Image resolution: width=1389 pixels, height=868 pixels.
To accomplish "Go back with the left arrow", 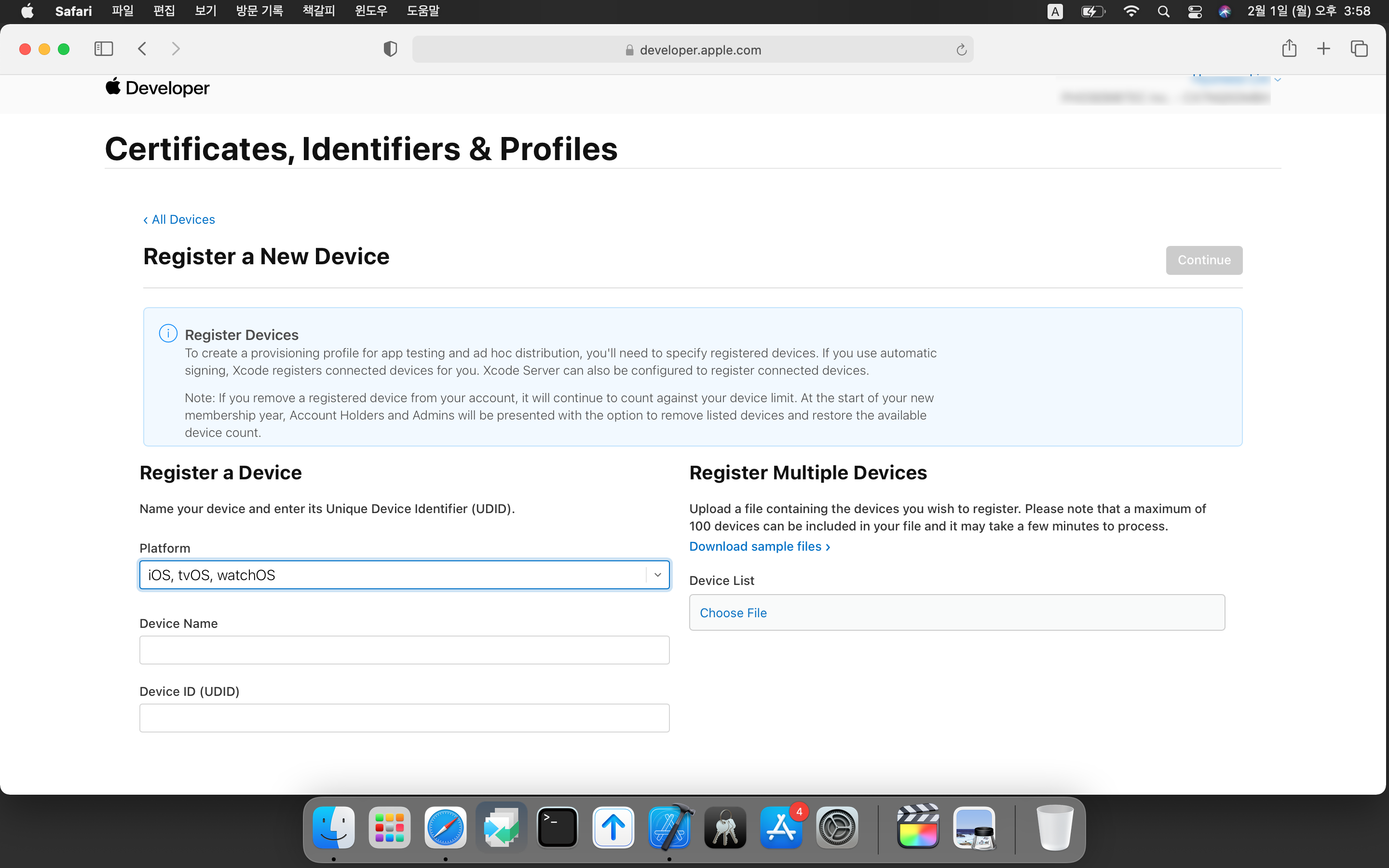I will click(x=142, y=49).
